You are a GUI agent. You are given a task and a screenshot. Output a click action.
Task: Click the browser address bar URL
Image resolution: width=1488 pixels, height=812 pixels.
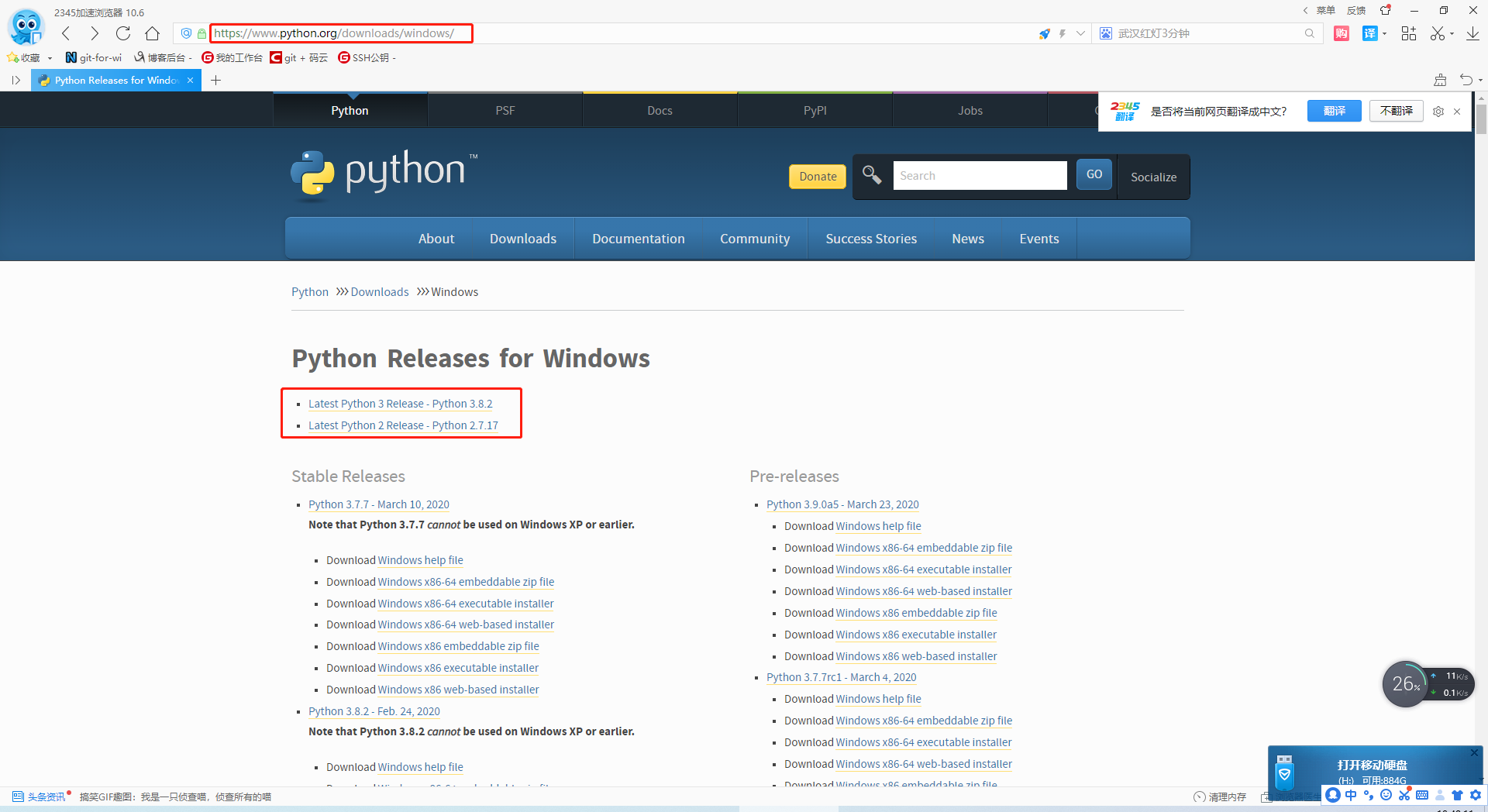coord(334,33)
